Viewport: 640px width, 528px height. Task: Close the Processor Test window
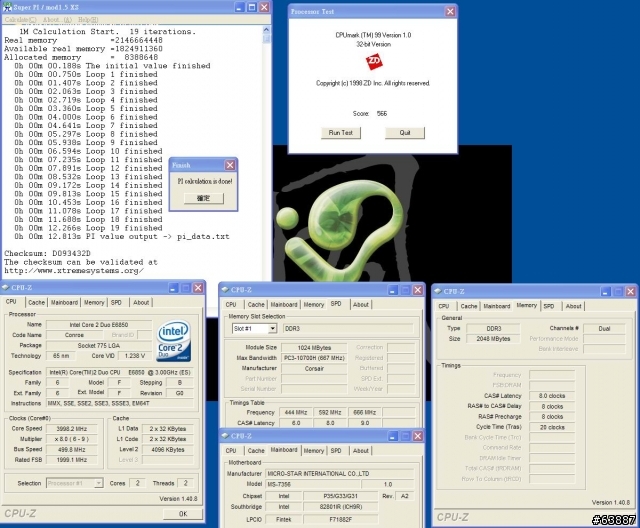coord(450,11)
